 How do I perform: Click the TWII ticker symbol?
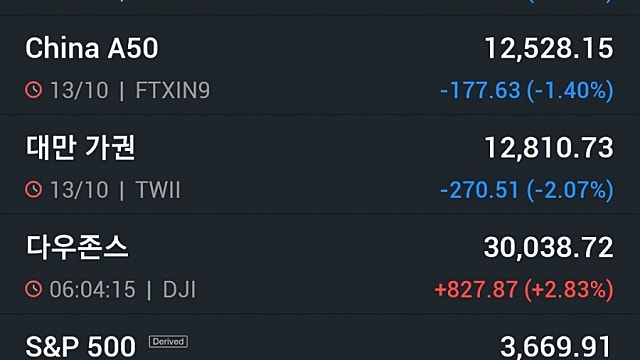[158, 190]
